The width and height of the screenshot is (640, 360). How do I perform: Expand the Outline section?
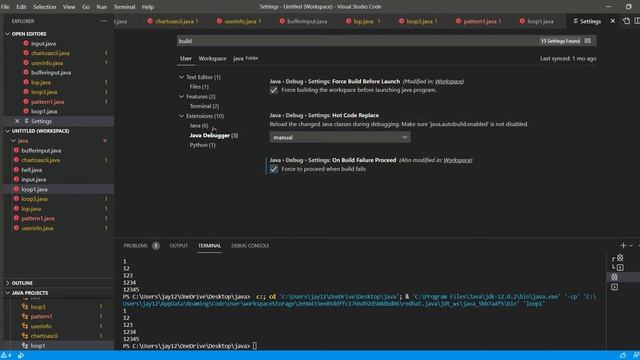click(x=7, y=283)
